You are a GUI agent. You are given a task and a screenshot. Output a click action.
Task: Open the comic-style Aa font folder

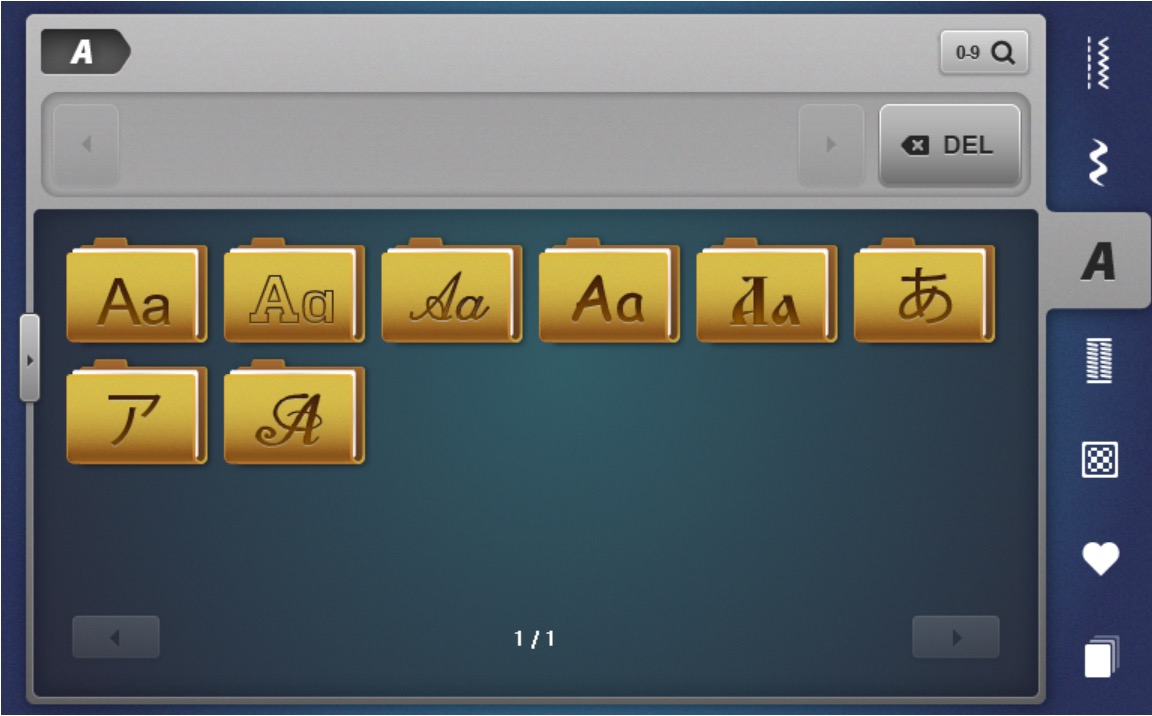(x=608, y=293)
